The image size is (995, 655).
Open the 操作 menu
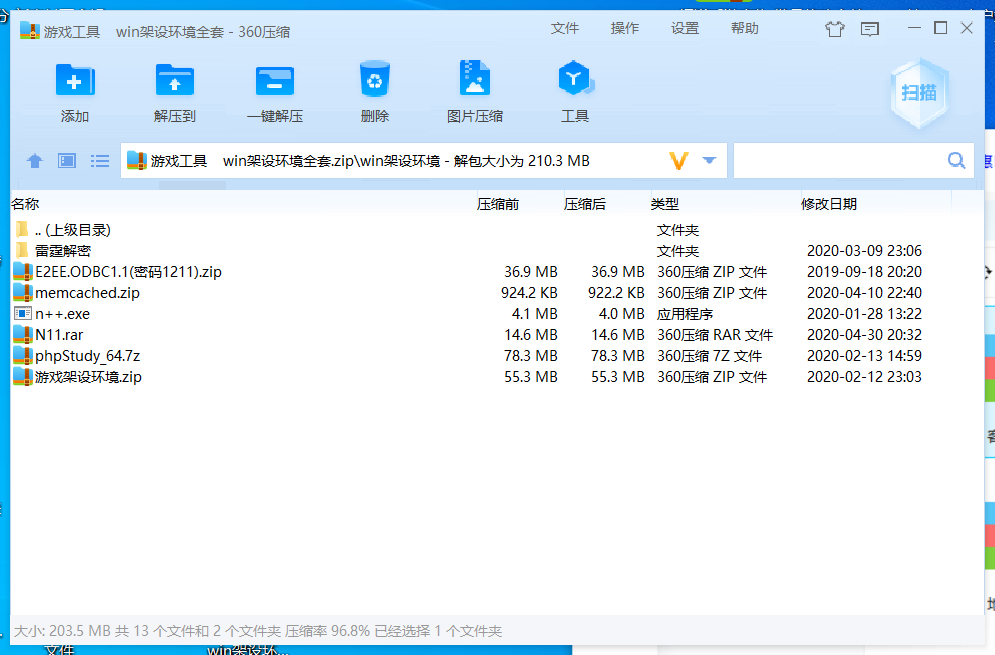[624, 29]
